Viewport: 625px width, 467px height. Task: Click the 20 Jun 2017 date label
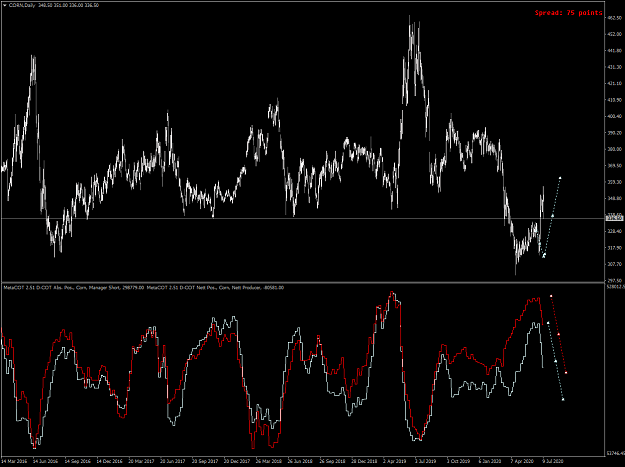(x=173, y=461)
